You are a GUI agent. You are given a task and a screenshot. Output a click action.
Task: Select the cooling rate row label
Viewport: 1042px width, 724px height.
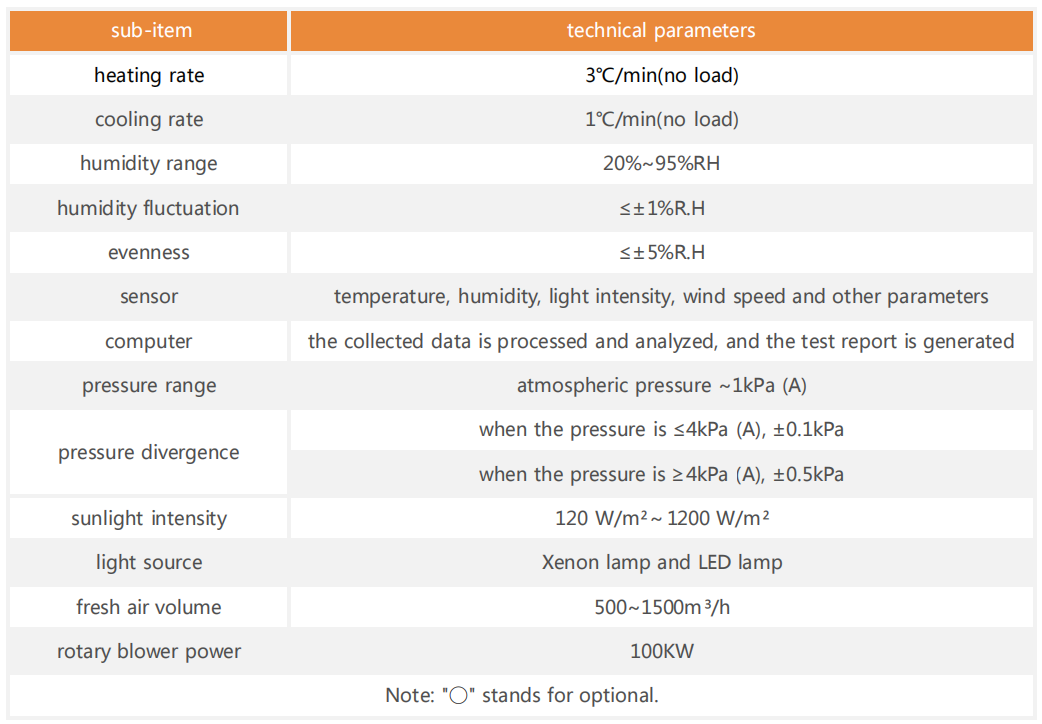(148, 120)
